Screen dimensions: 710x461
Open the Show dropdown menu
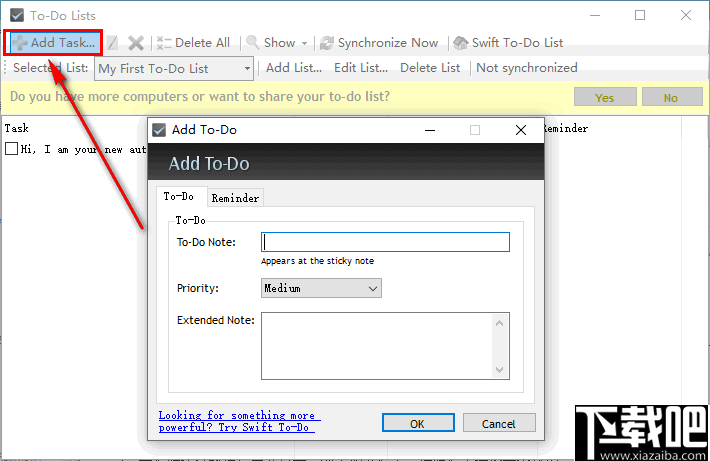tap(277, 43)
